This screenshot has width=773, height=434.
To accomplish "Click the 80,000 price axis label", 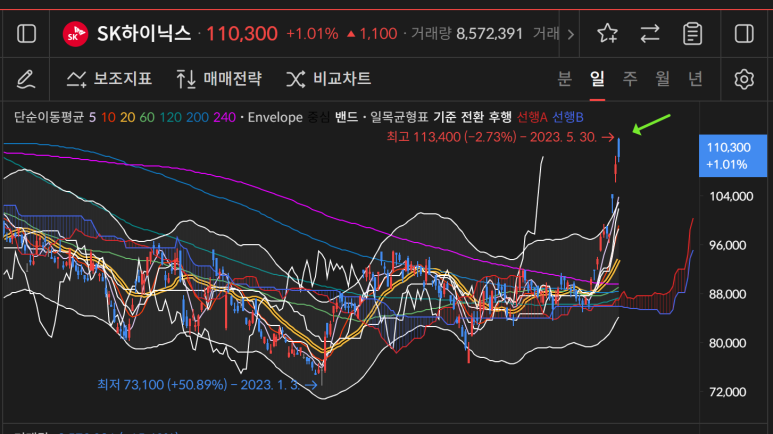I will [x=728, y=343].
